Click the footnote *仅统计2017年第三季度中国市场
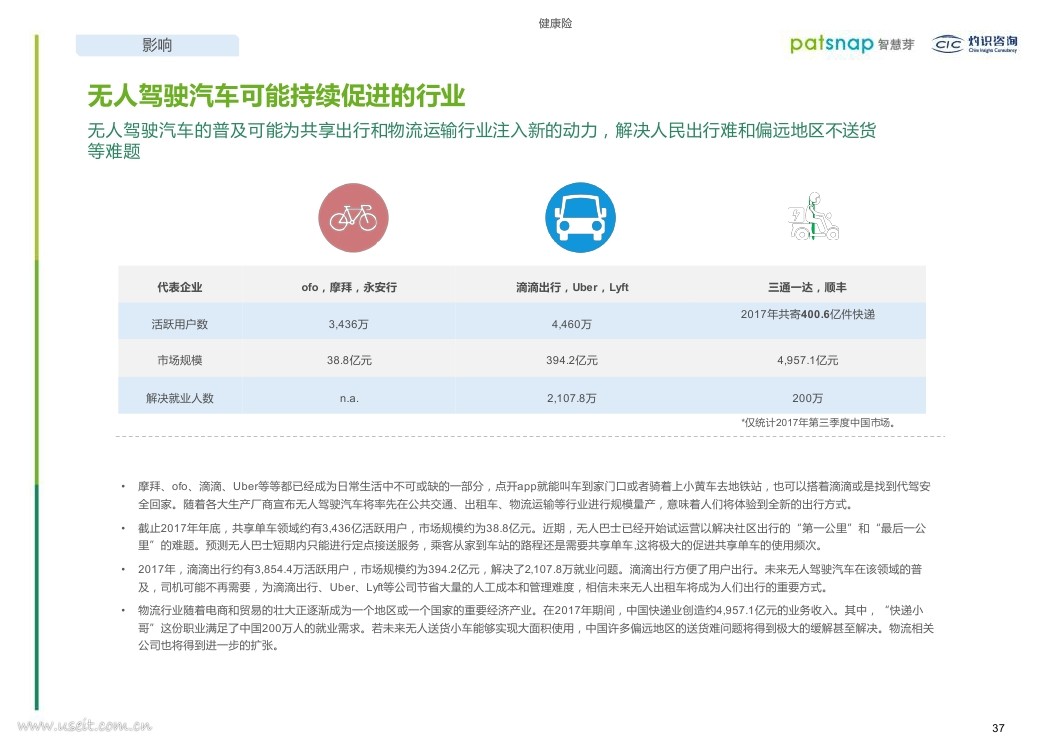Screen dimensions: 1053x744 [x=817, y=422]
